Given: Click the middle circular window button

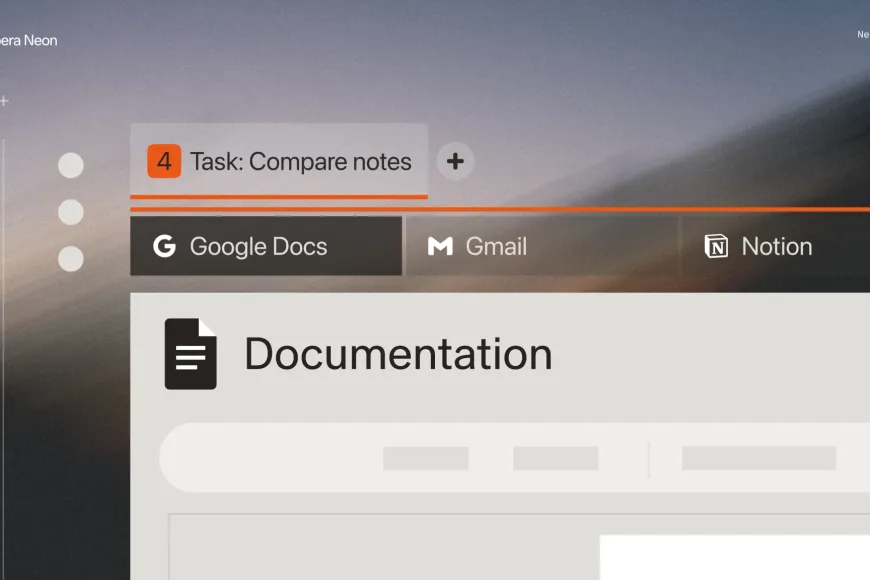Looking at the screenshot, I should pos(71,212).
